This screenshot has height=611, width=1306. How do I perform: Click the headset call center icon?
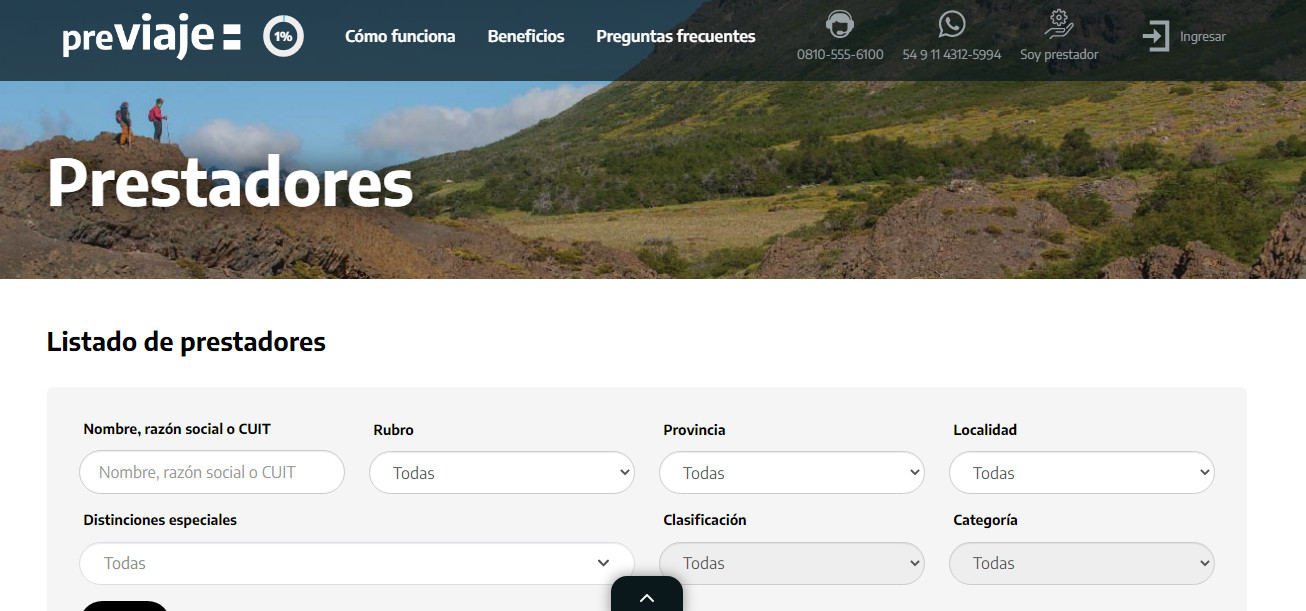point(840,24)
